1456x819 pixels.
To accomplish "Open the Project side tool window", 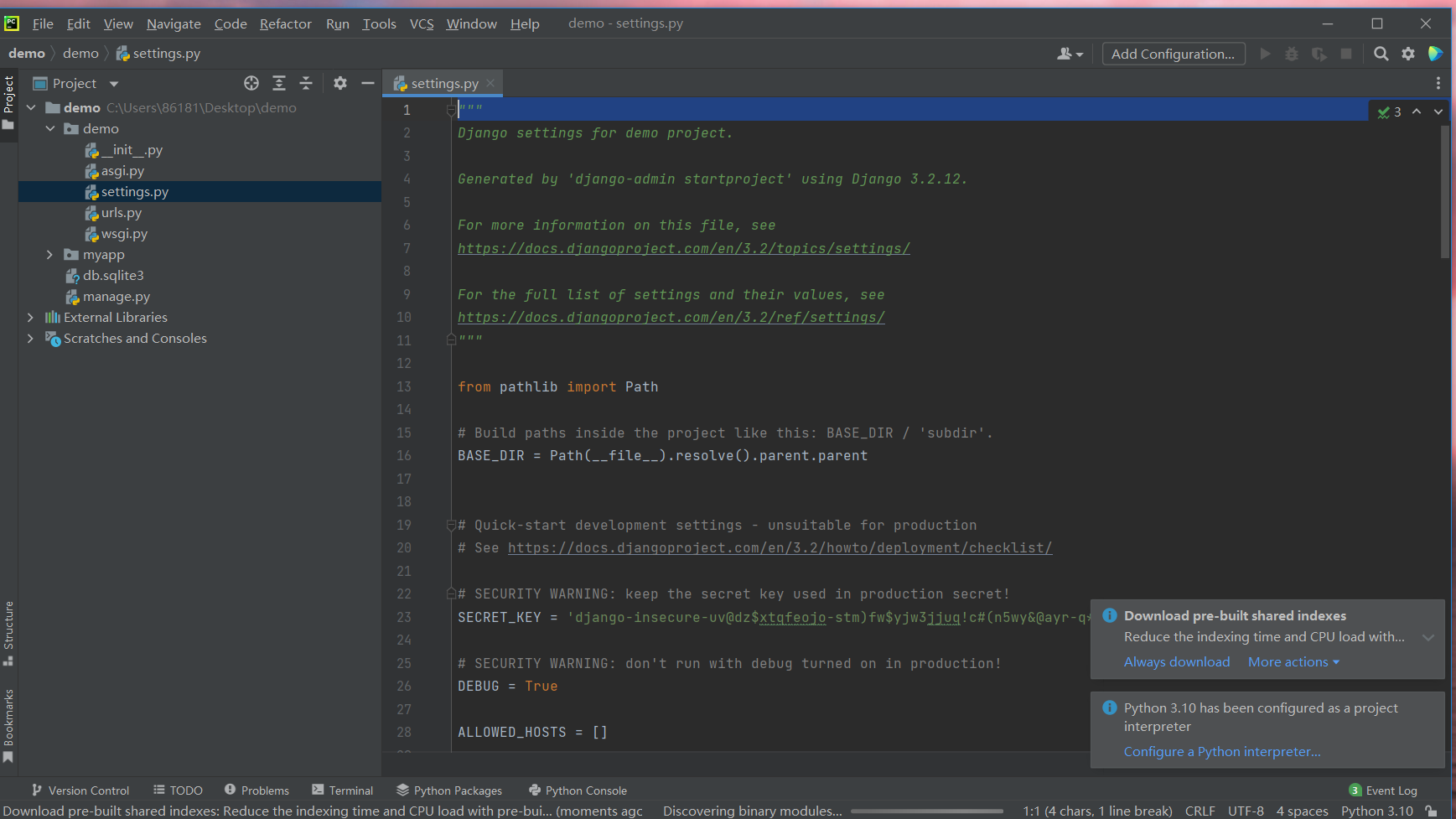I will [x=8, y=102].
